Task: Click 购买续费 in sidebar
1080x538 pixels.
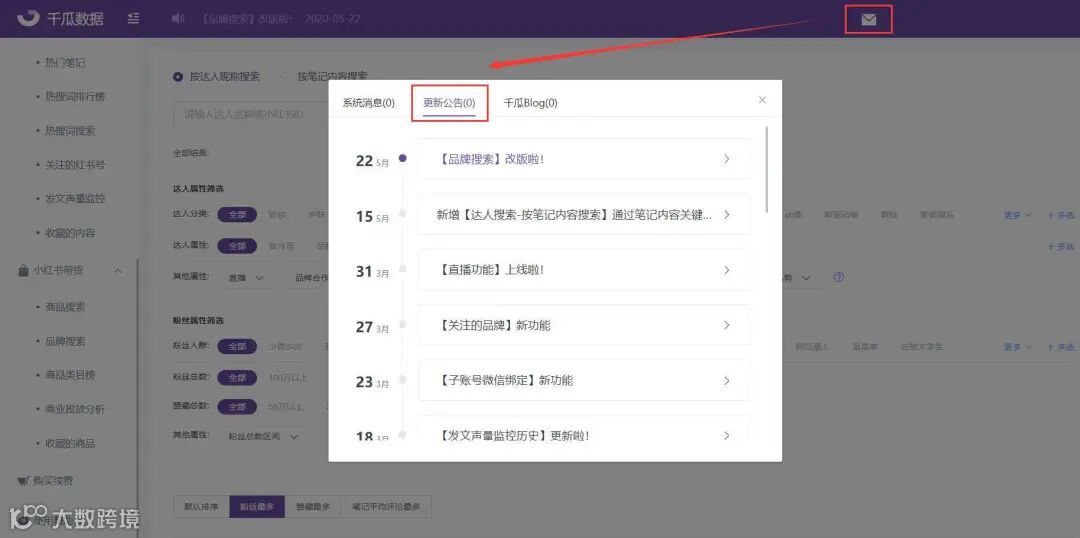Action: (x=52, y=480)
